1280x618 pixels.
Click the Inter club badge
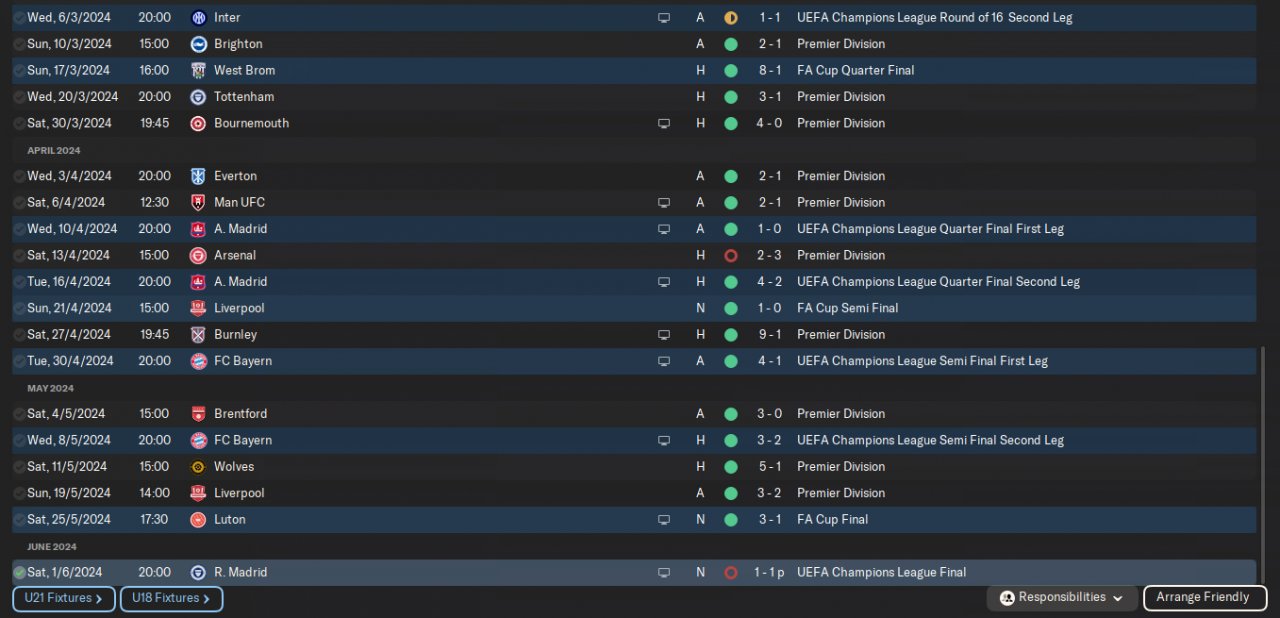point(198,18)
